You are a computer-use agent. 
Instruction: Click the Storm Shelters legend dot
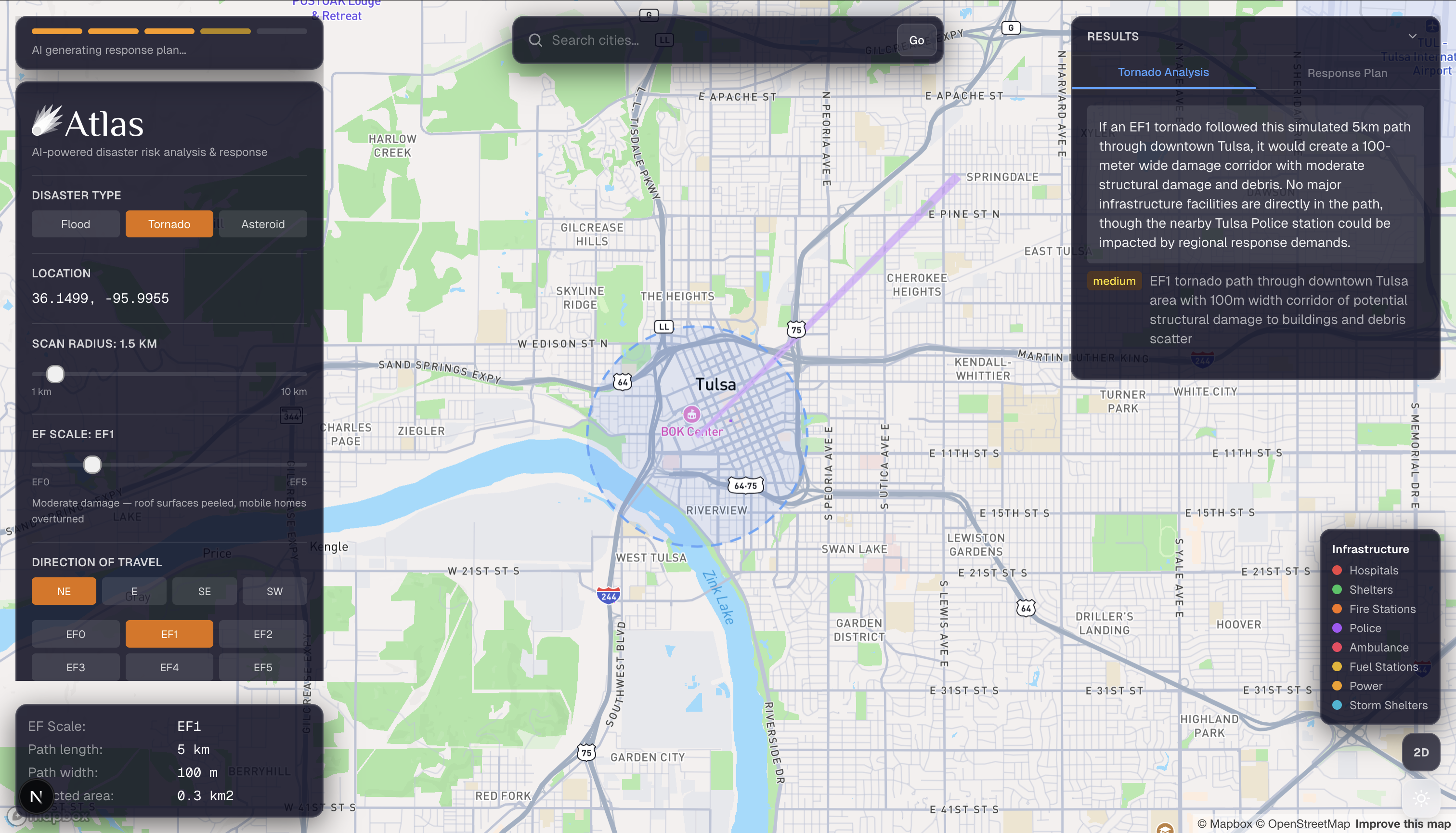click(x=1337, y=705)
